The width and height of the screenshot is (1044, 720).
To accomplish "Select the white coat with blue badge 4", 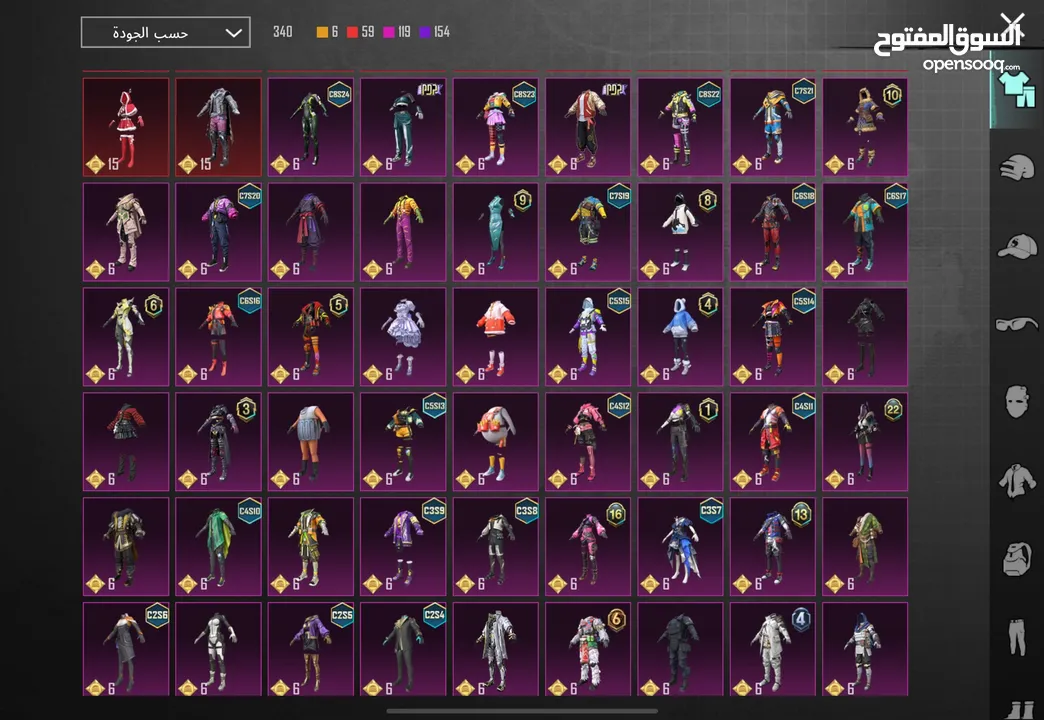I will (773, 649).
